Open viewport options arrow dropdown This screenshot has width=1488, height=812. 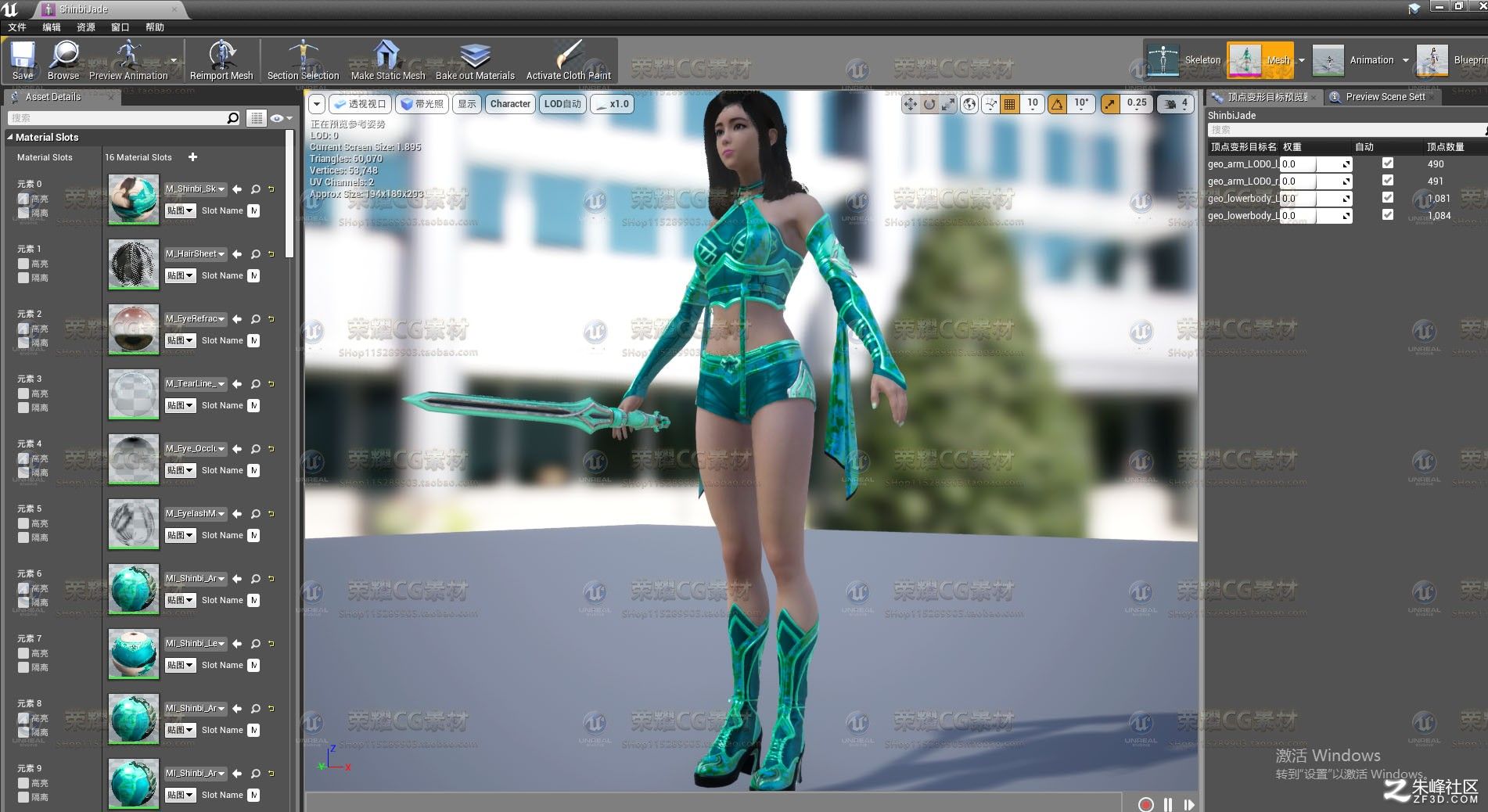click(316, 104)
